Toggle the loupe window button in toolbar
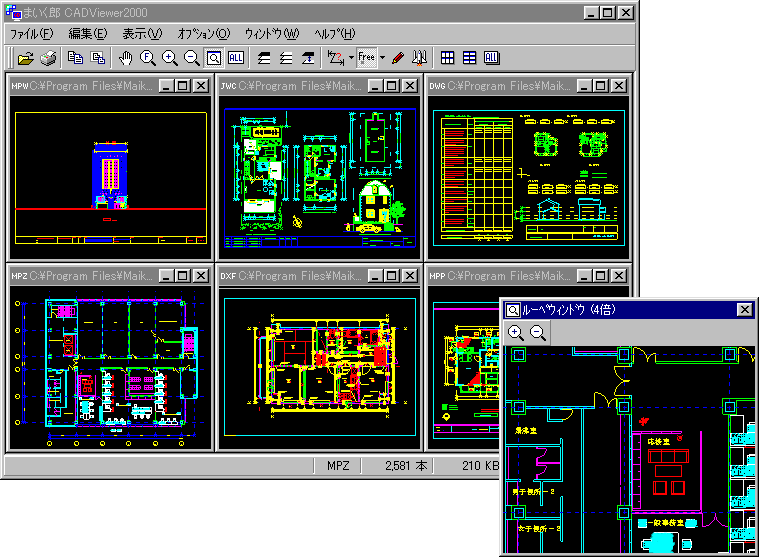 tap(213, 58)
